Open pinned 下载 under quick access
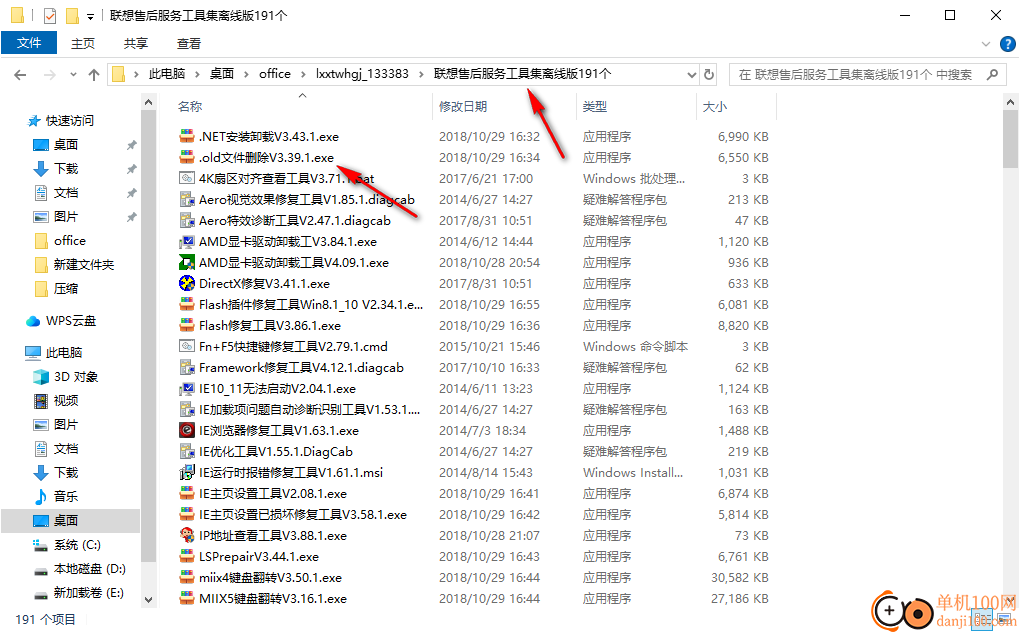1020x632 pixels. (x=66, y=169)
